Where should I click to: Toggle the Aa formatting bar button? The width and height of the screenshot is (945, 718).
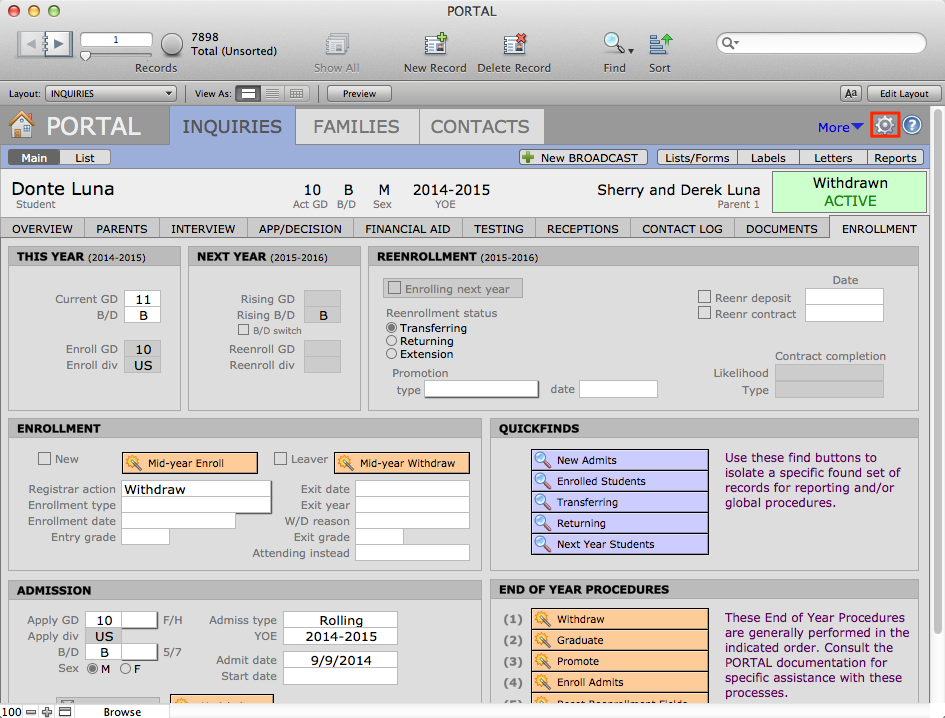tap(850, 93)
